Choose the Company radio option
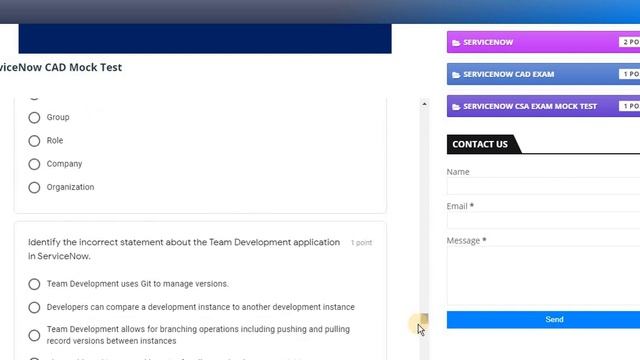 coord(34,164)
